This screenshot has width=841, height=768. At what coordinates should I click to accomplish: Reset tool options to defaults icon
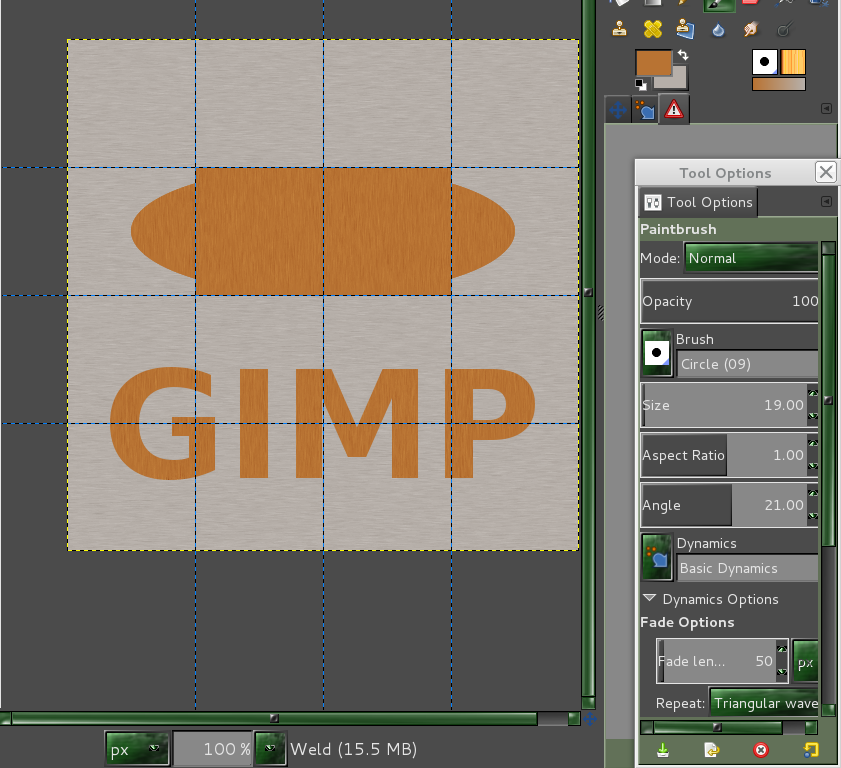pyautogui.click(x=811, y=750)
